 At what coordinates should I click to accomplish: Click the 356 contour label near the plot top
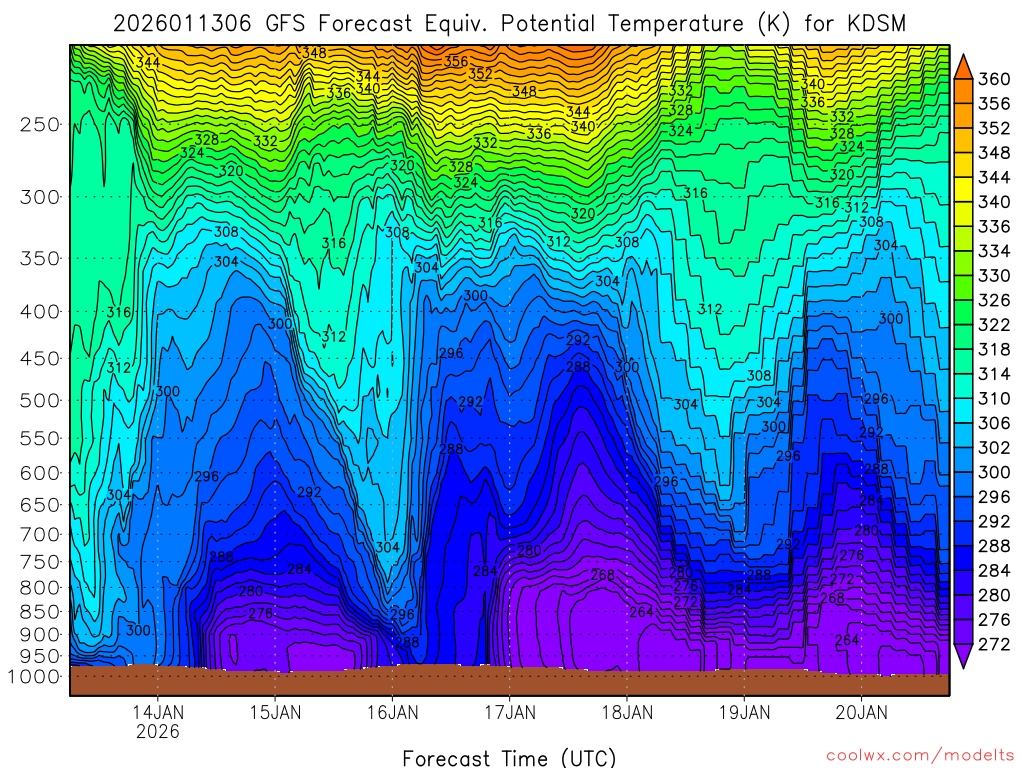coord(456,61)
